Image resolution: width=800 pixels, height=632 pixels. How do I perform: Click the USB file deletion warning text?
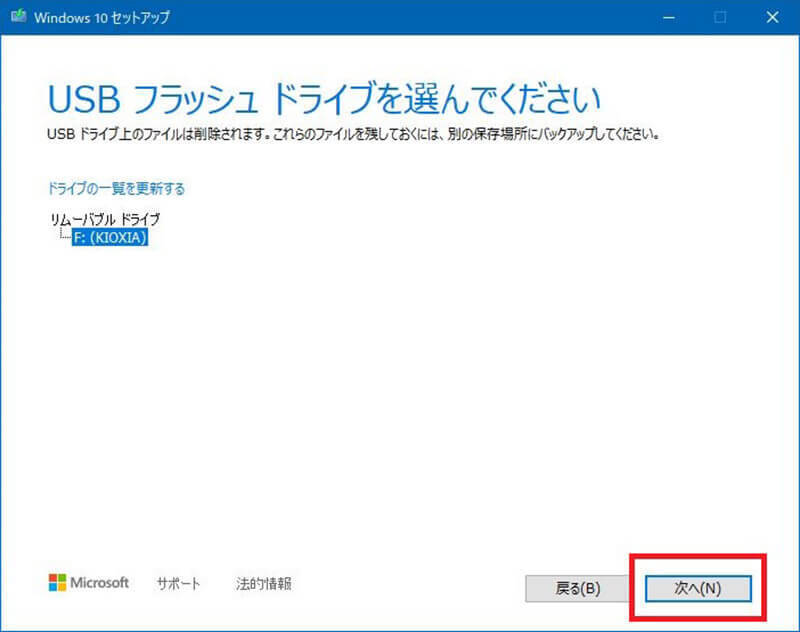352,133
